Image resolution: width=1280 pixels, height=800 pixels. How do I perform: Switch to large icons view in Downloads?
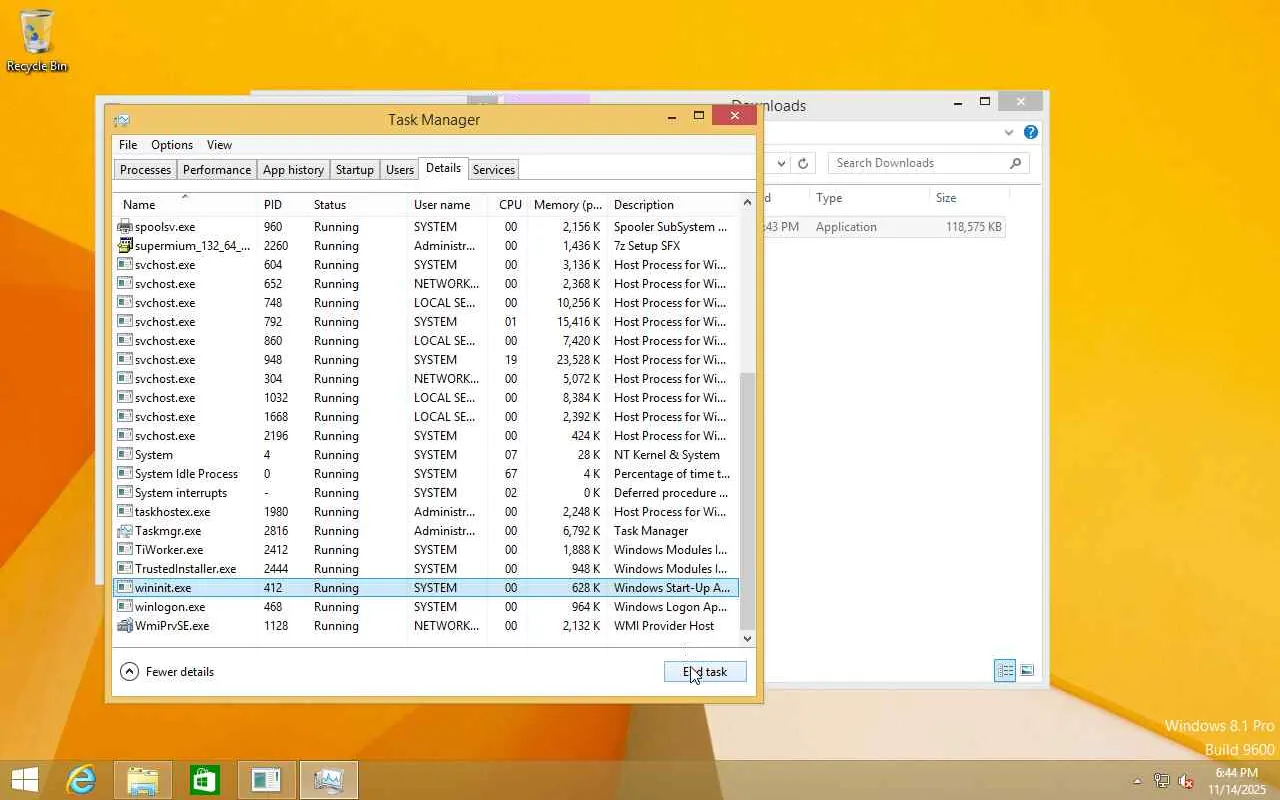[x=1027, y=671]
